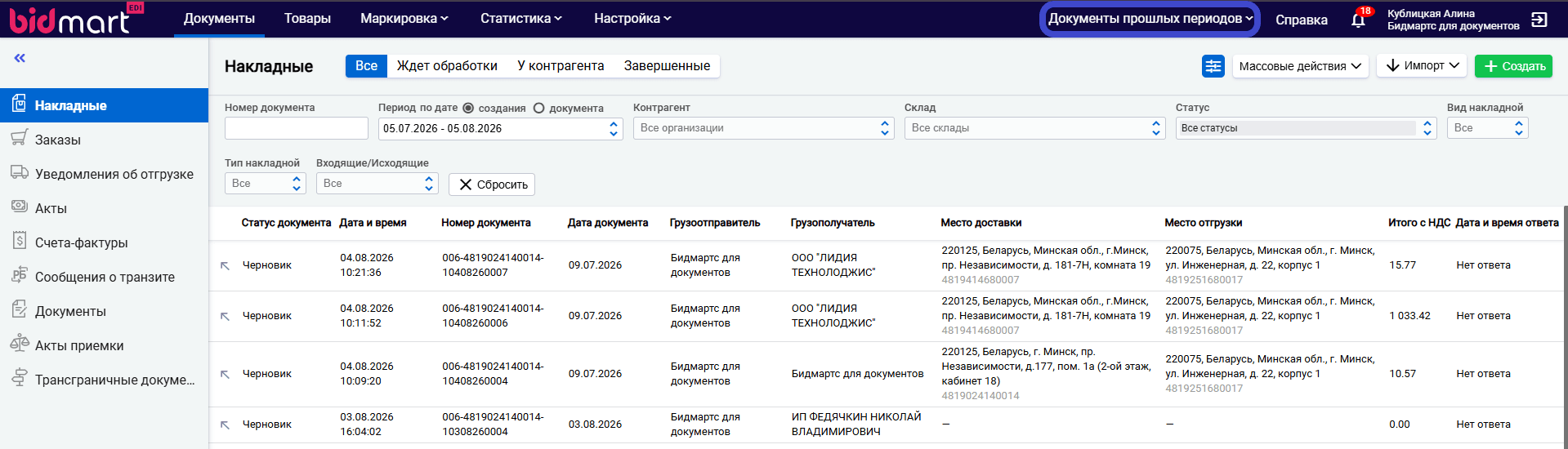Open Справка in top bar
Viewport: 1568px width, 449px height.
tap(1302, 20)
